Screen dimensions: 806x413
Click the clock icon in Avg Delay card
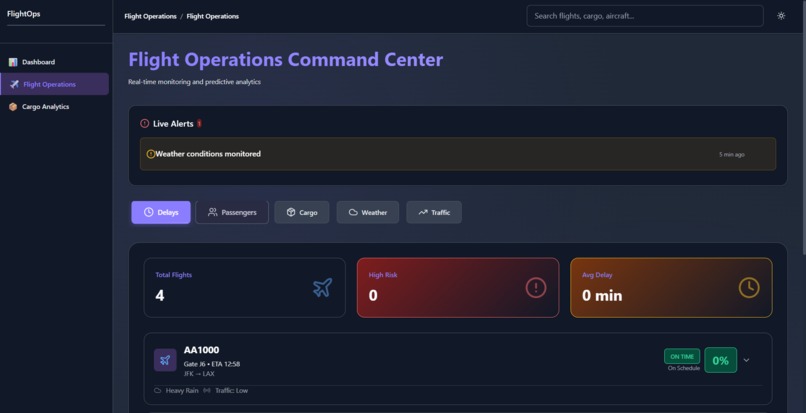(749, 288)
